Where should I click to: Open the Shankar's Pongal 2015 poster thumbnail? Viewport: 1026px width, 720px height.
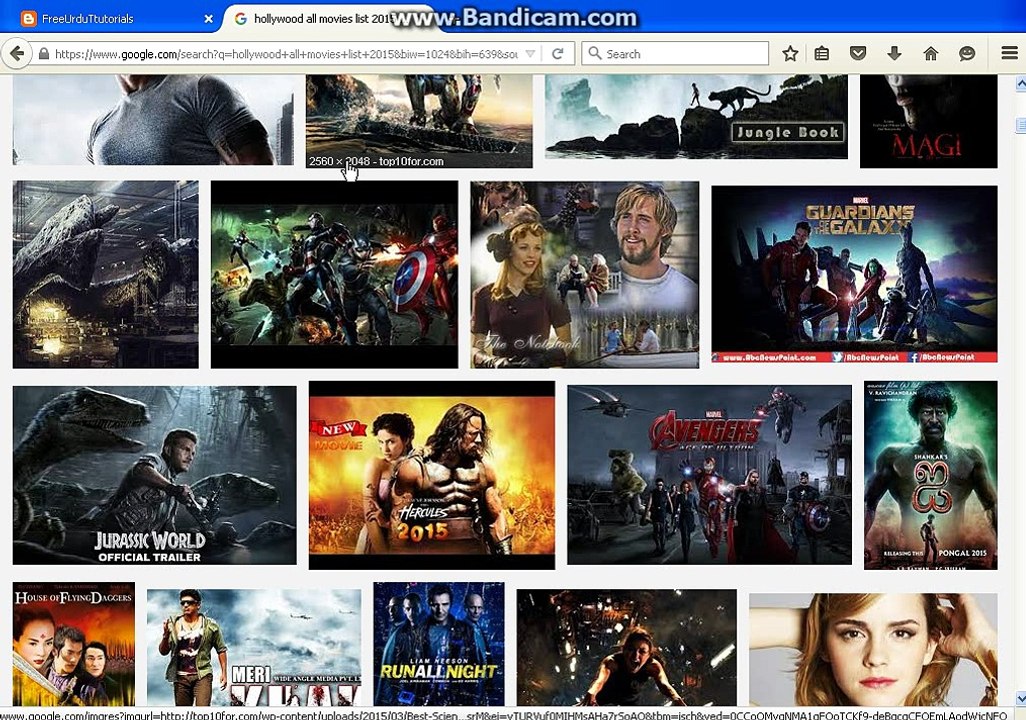click(x=930, y=475)
